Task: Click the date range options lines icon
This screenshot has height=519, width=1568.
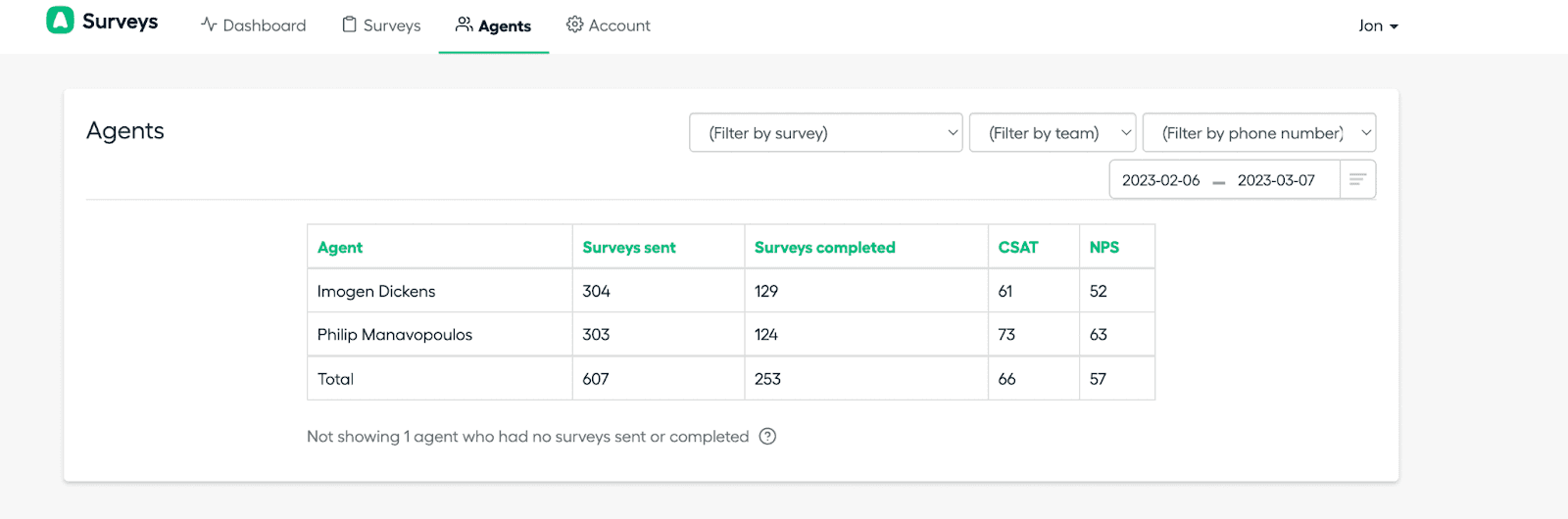Action: point(1357,179)
